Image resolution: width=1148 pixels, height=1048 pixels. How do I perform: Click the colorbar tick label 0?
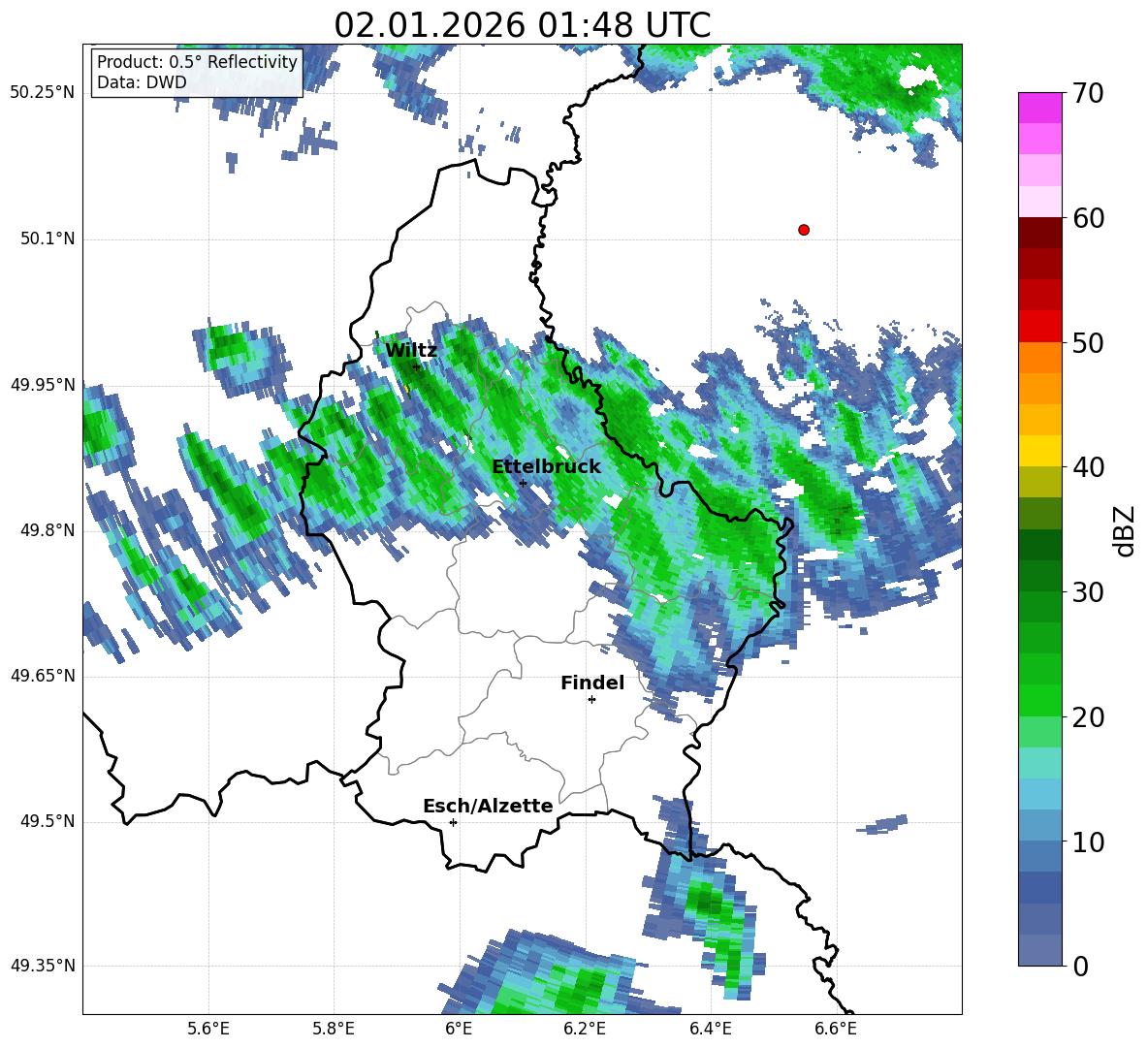point(1080,966)
